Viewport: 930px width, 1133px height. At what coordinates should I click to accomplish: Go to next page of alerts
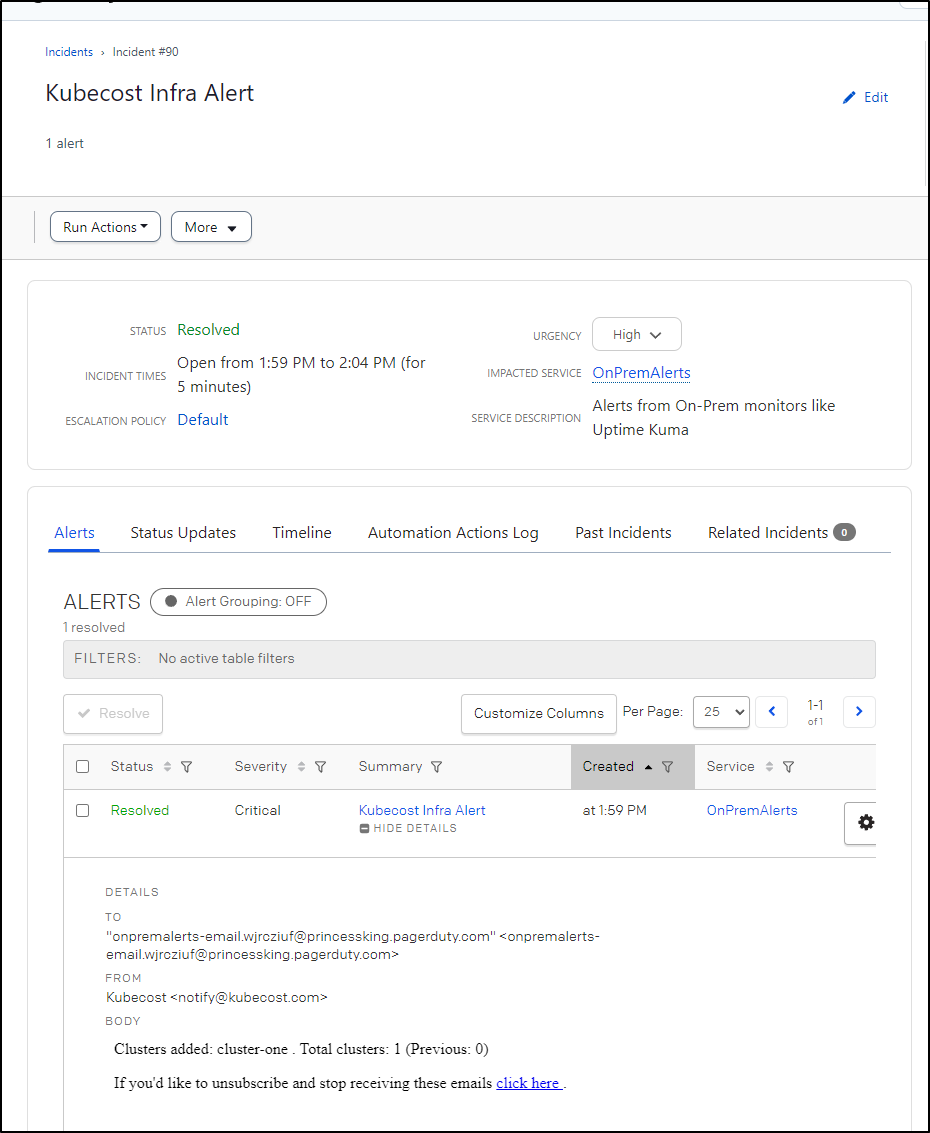pos(859,712)
